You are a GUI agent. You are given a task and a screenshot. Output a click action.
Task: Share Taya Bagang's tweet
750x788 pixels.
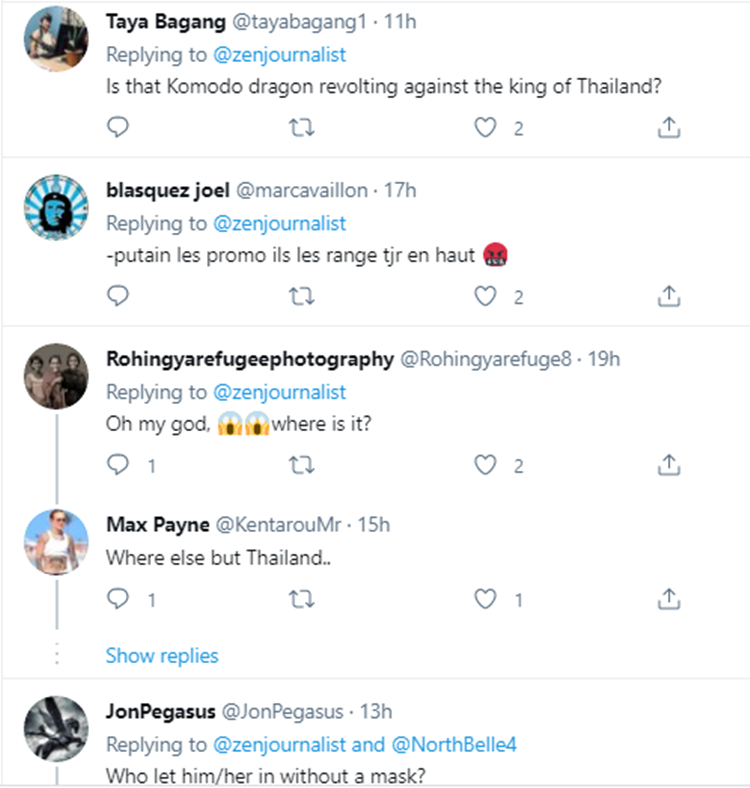tap(669, 127)
